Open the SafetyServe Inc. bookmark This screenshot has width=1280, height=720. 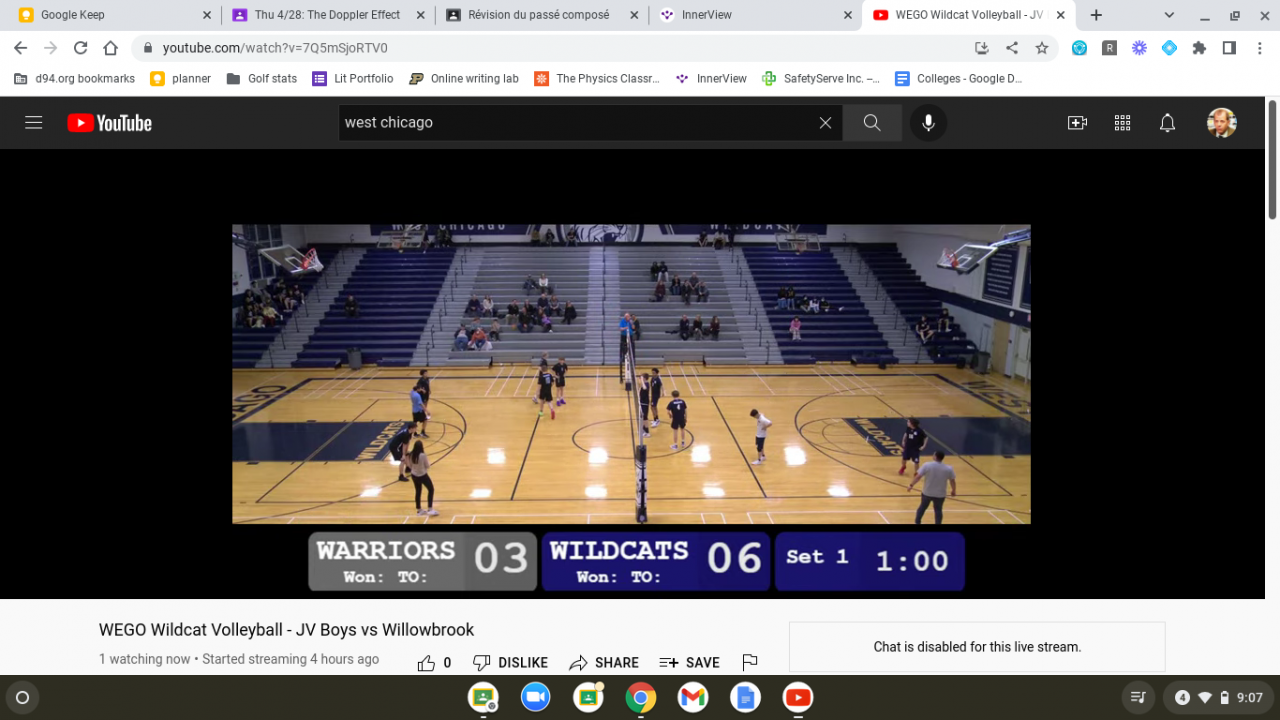[821, 78]
